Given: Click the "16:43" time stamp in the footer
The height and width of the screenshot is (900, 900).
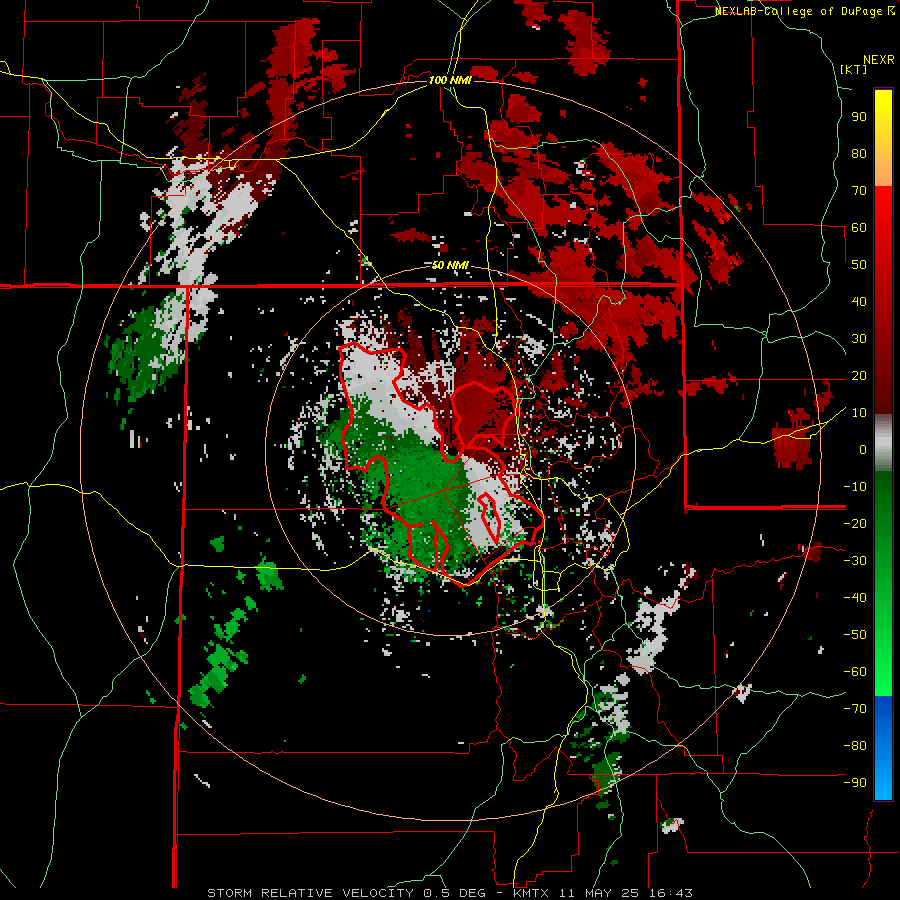Looking at the screenshot, I should point(672,893).
